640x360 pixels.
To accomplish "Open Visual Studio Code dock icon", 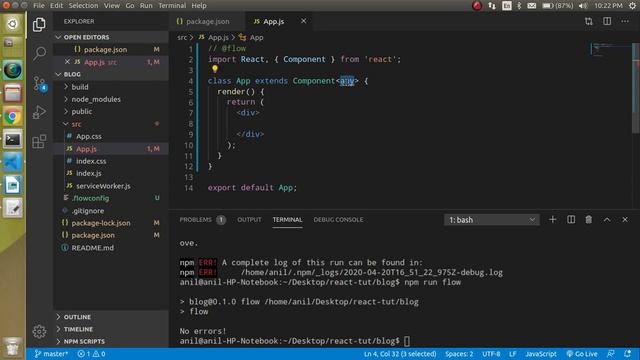I will coord(13,162).
